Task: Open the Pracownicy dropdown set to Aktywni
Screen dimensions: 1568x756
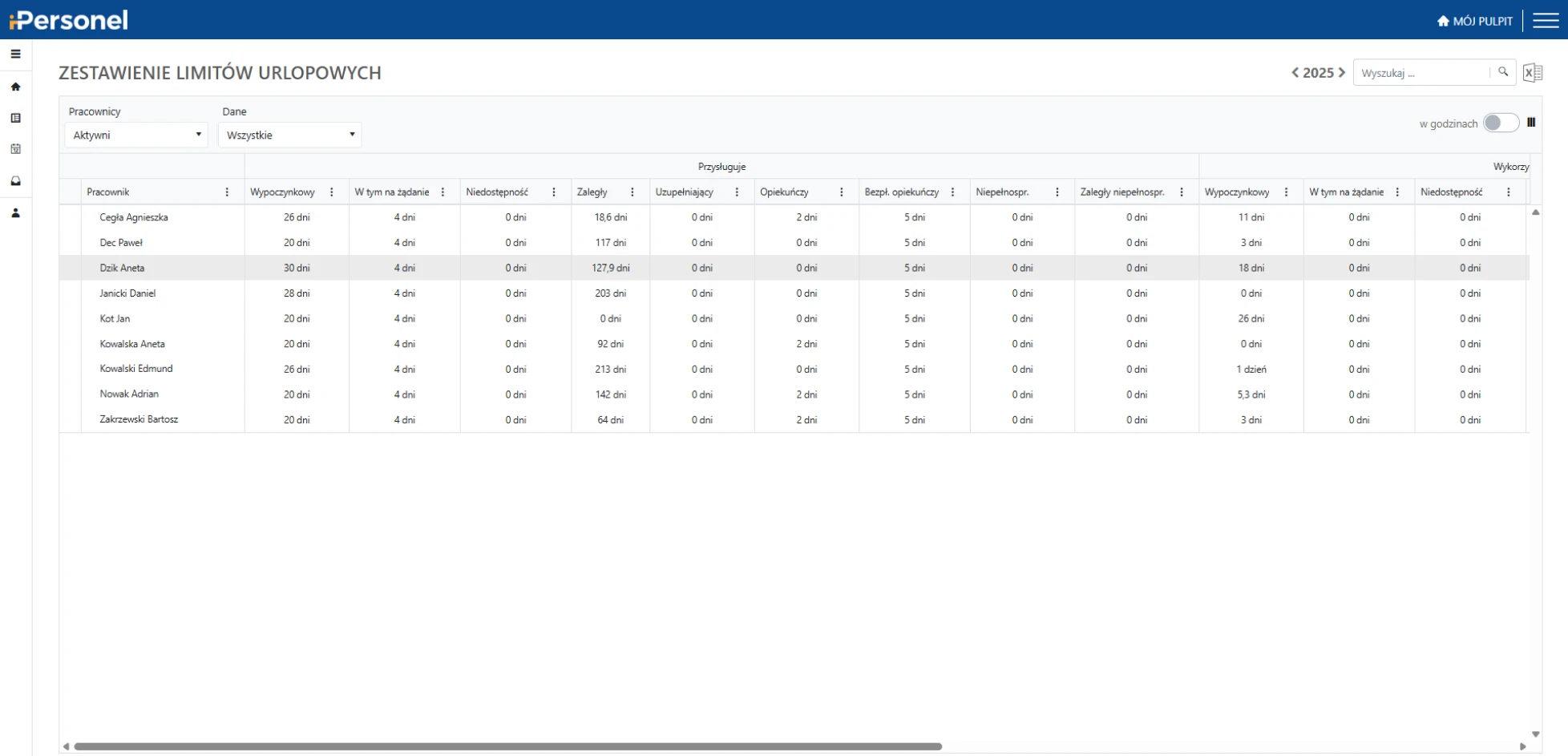Action: coord(136,135)
